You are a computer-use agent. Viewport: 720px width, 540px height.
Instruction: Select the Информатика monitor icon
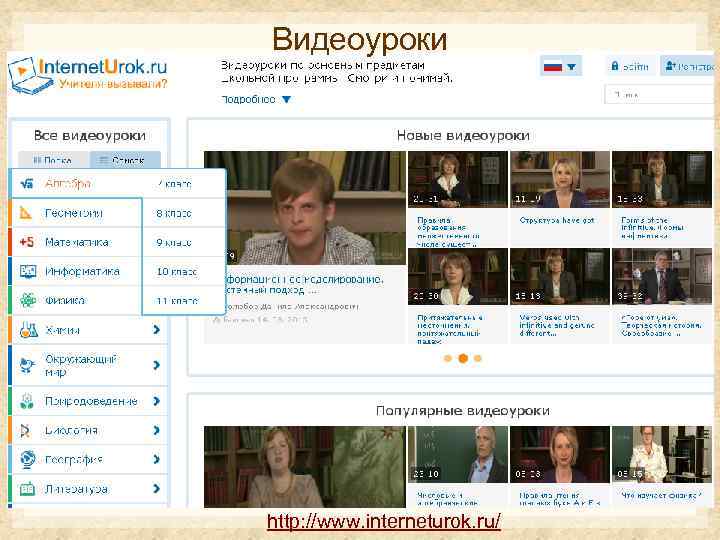coord(28,271)
